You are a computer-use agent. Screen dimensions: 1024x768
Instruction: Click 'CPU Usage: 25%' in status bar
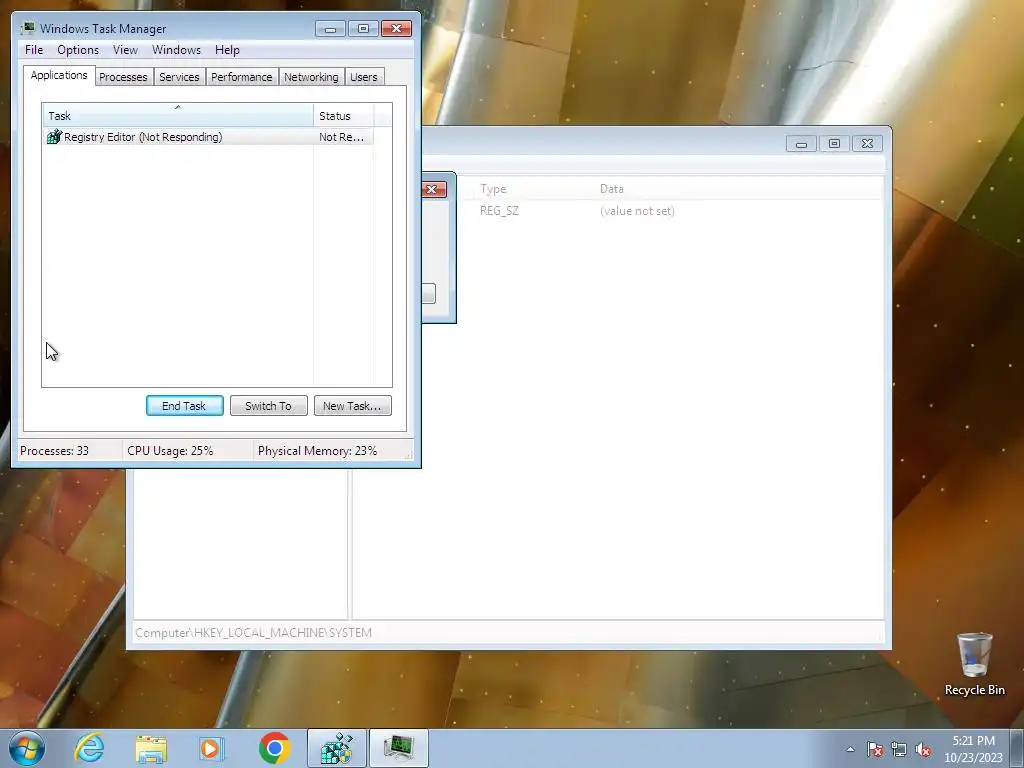point(170,451)
